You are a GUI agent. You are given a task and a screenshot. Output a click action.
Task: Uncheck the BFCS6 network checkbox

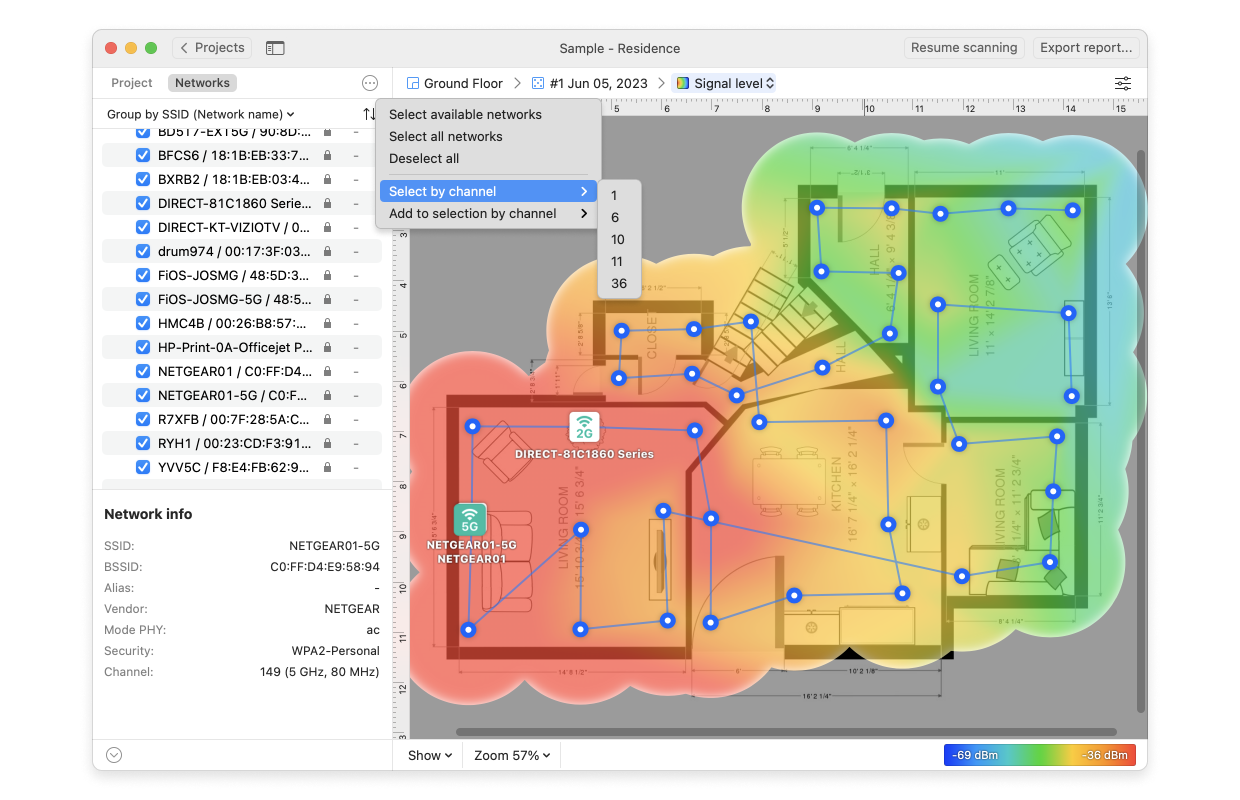click(142, 155)
